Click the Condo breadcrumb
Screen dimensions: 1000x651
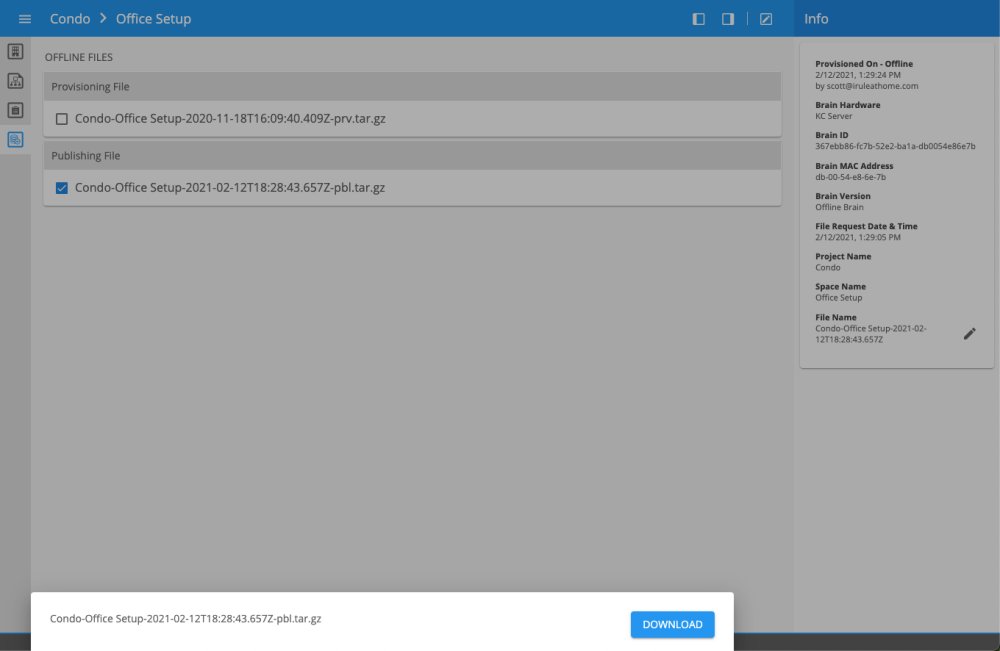(70, 19)
